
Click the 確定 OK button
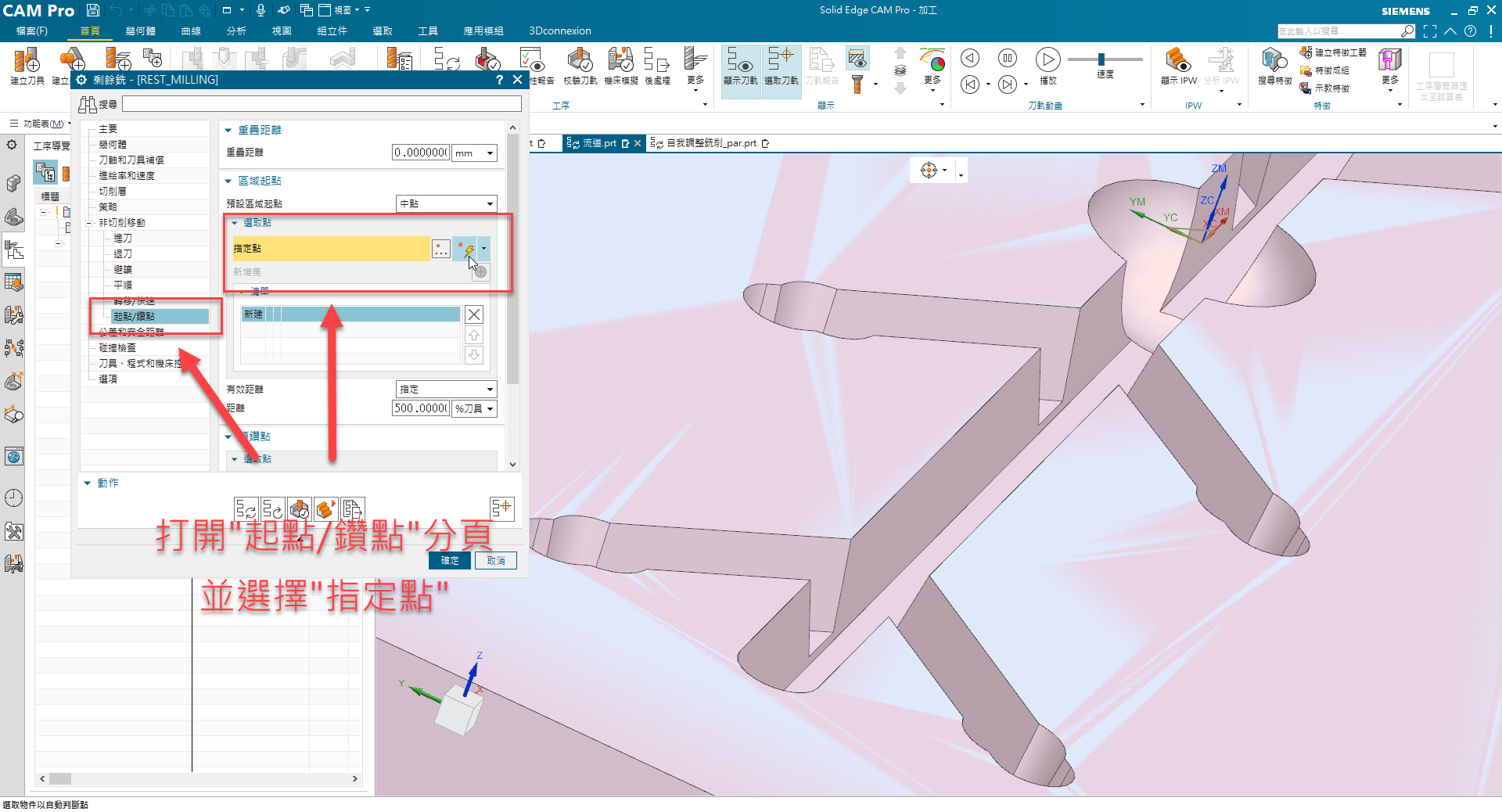click(450, 560)
